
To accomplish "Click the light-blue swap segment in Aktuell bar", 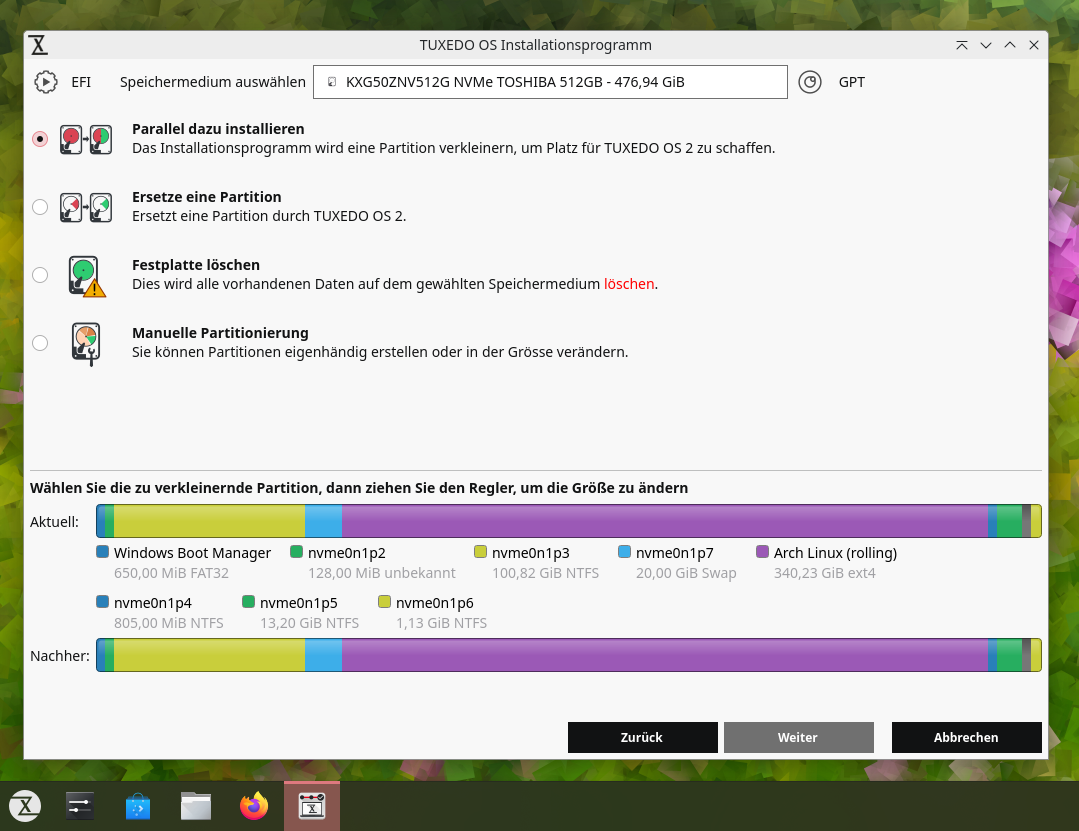I will (323, 521).
